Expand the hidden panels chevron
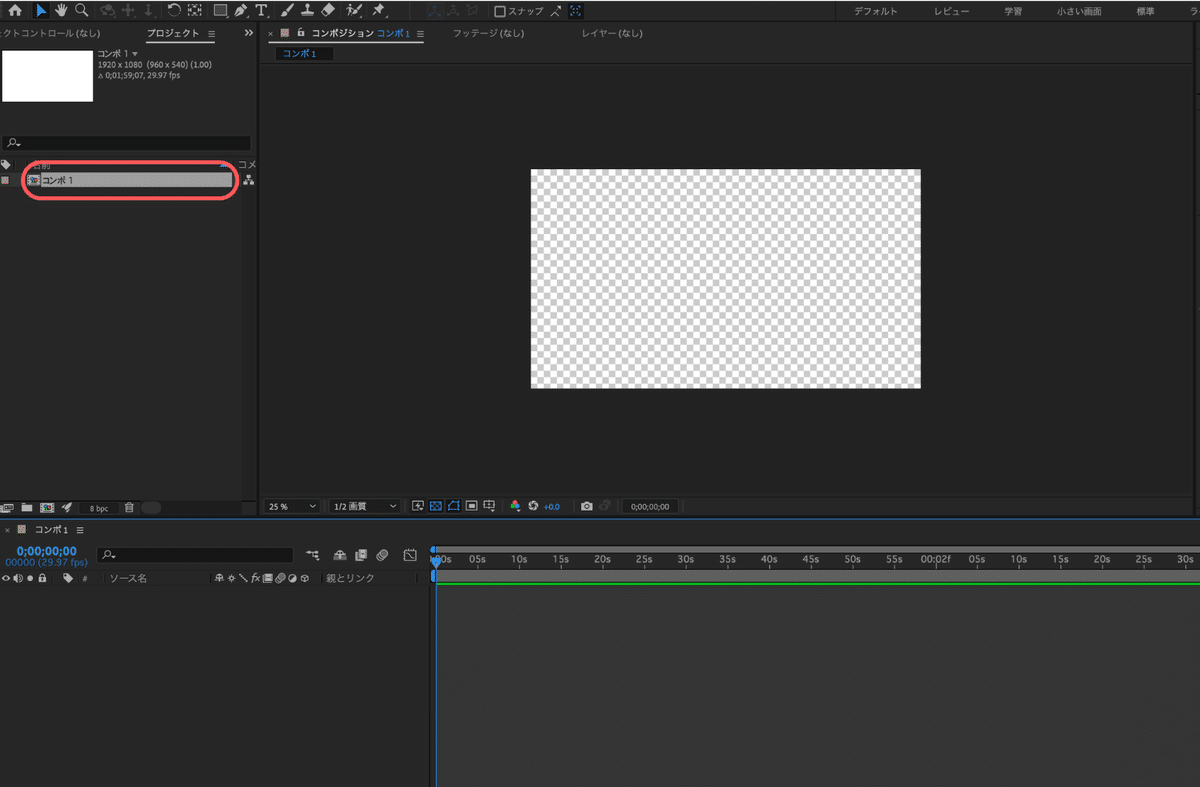Viewport: 1200px width, 787px height. point(248,33)
